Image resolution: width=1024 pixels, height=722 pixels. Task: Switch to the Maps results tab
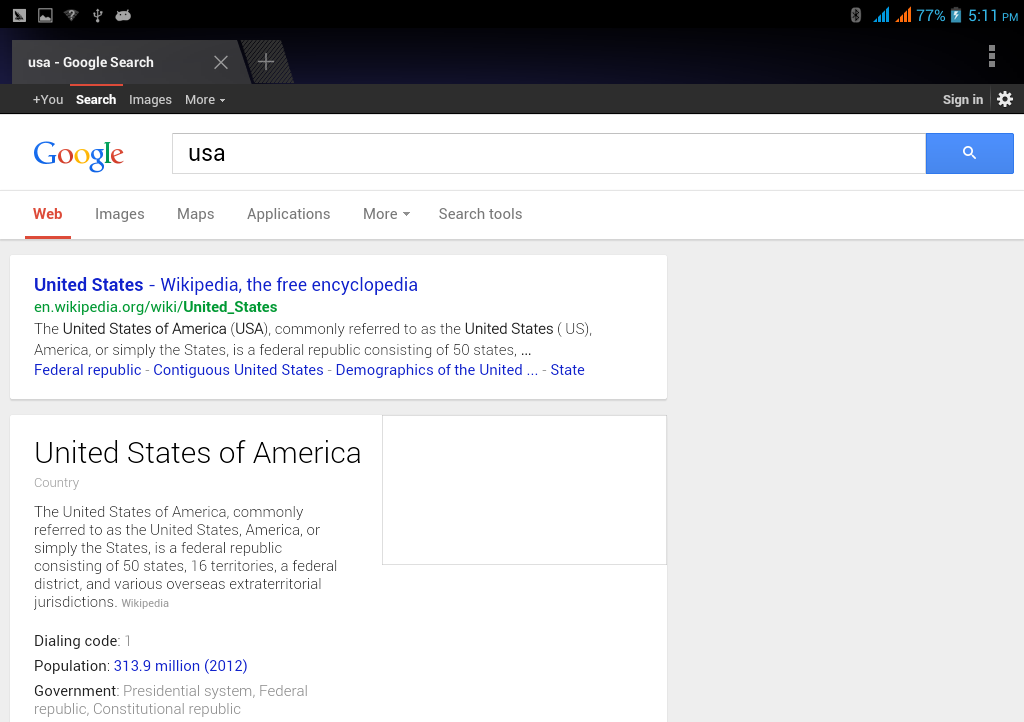(195, 214)
